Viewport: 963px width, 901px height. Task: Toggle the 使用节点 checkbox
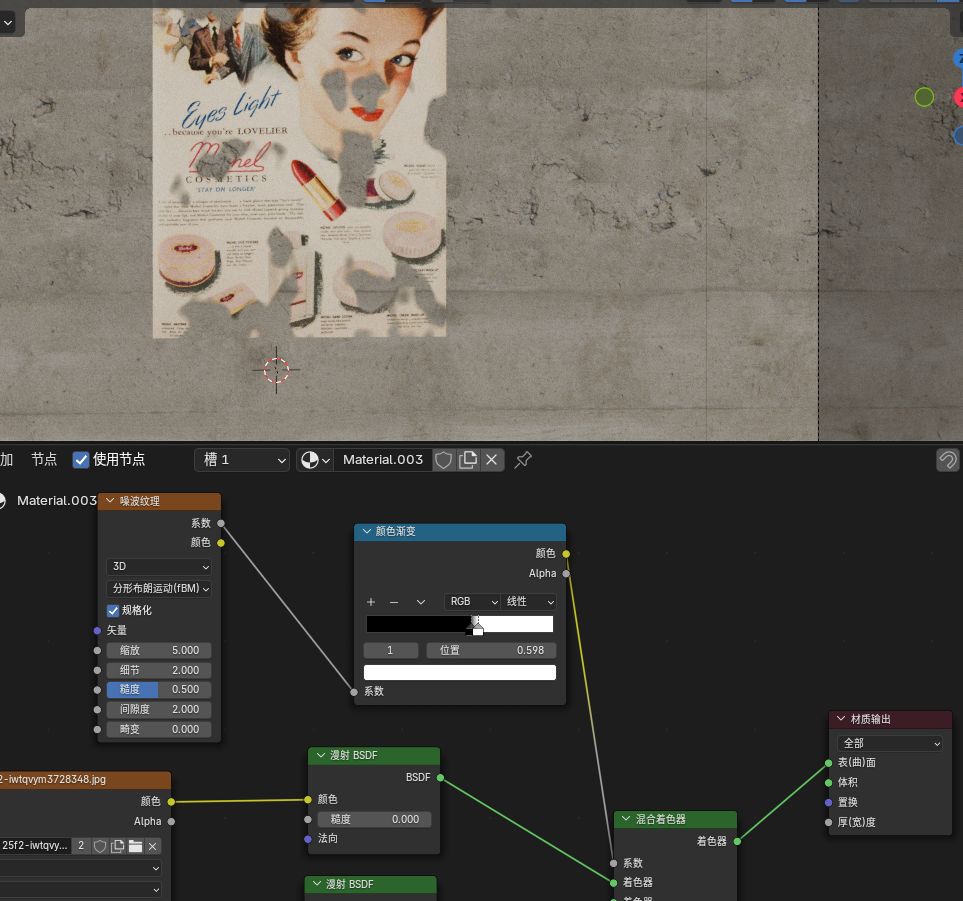81,460
